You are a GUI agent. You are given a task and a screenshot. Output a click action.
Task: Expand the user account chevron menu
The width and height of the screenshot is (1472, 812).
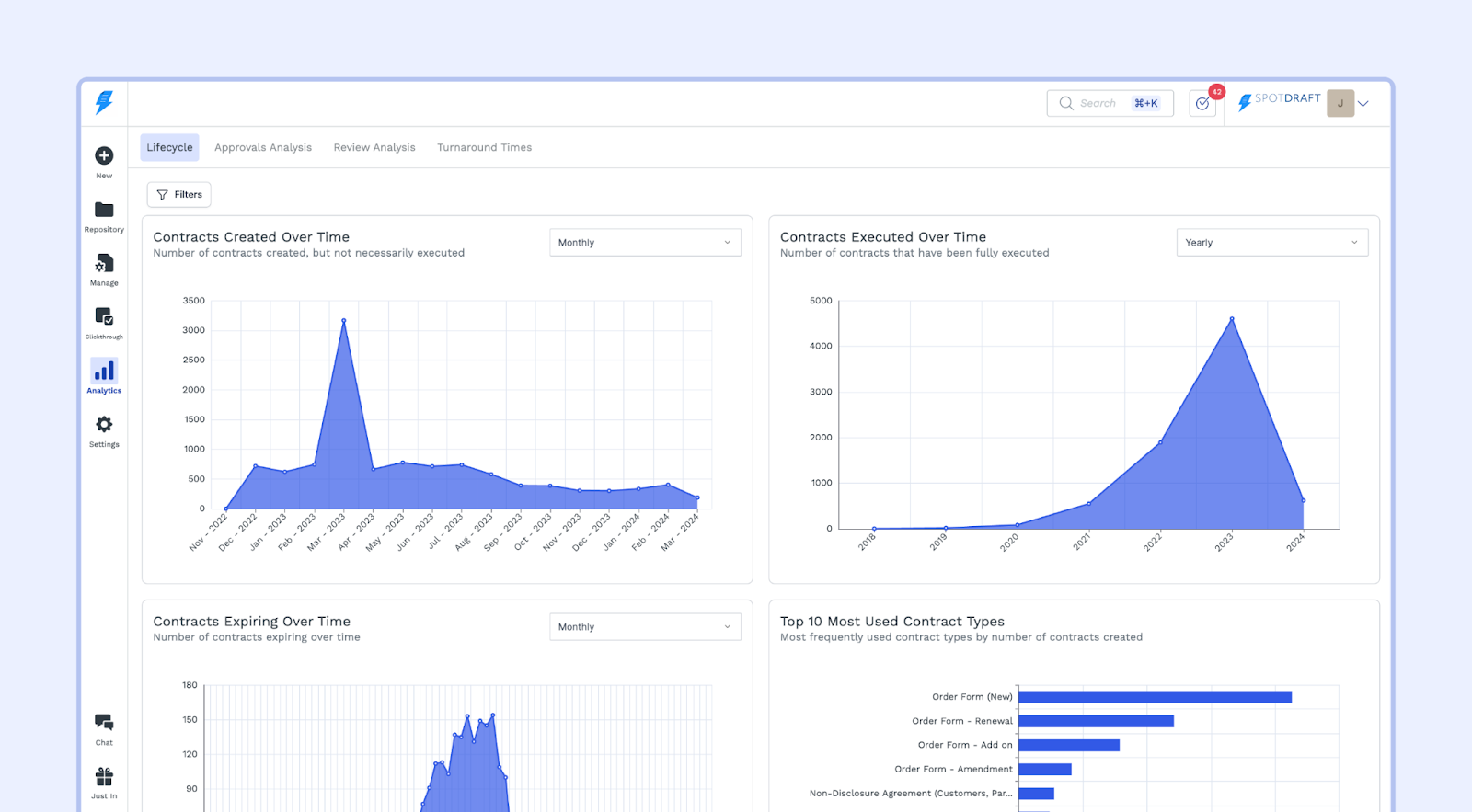coord(1363,104)
